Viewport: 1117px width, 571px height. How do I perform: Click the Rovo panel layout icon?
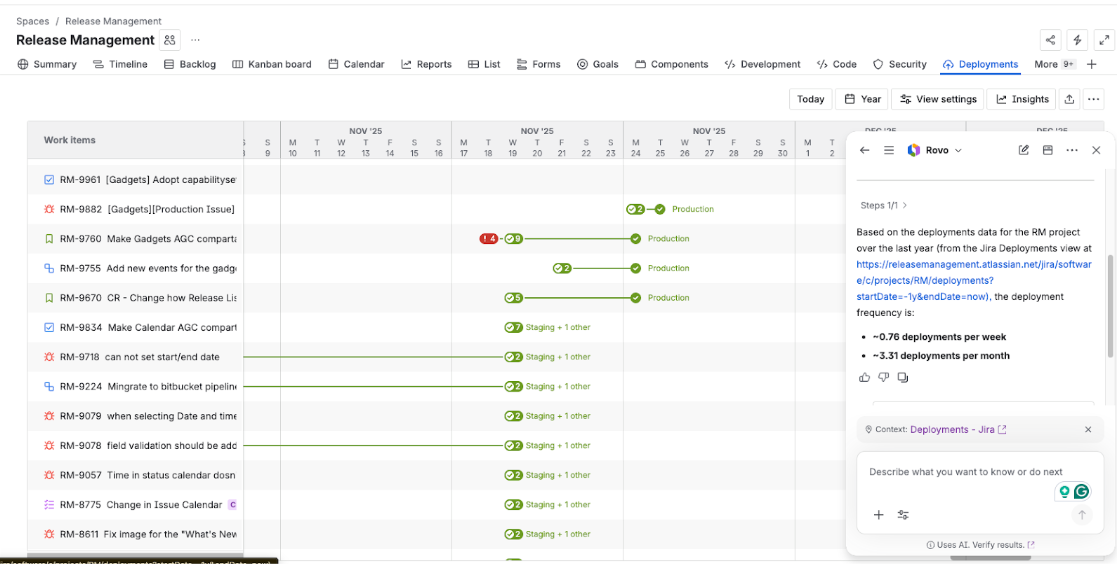1047,150
